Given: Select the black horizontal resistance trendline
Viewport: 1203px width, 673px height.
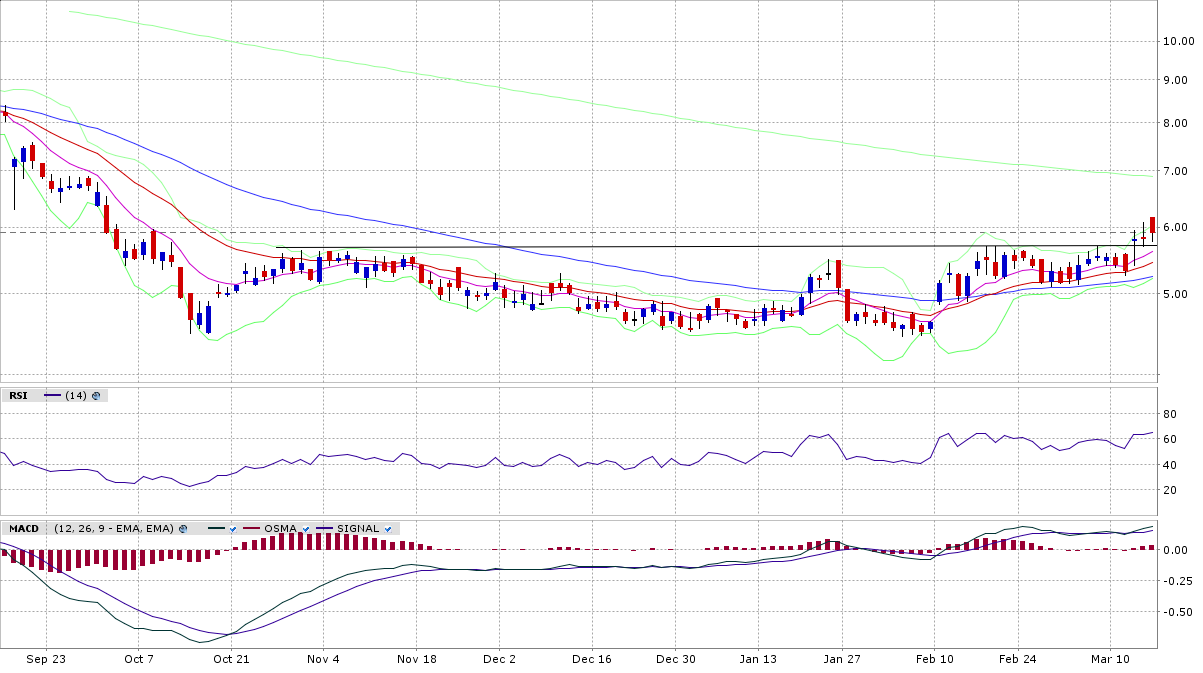Looking at the screenshot, I should point(700,246).
